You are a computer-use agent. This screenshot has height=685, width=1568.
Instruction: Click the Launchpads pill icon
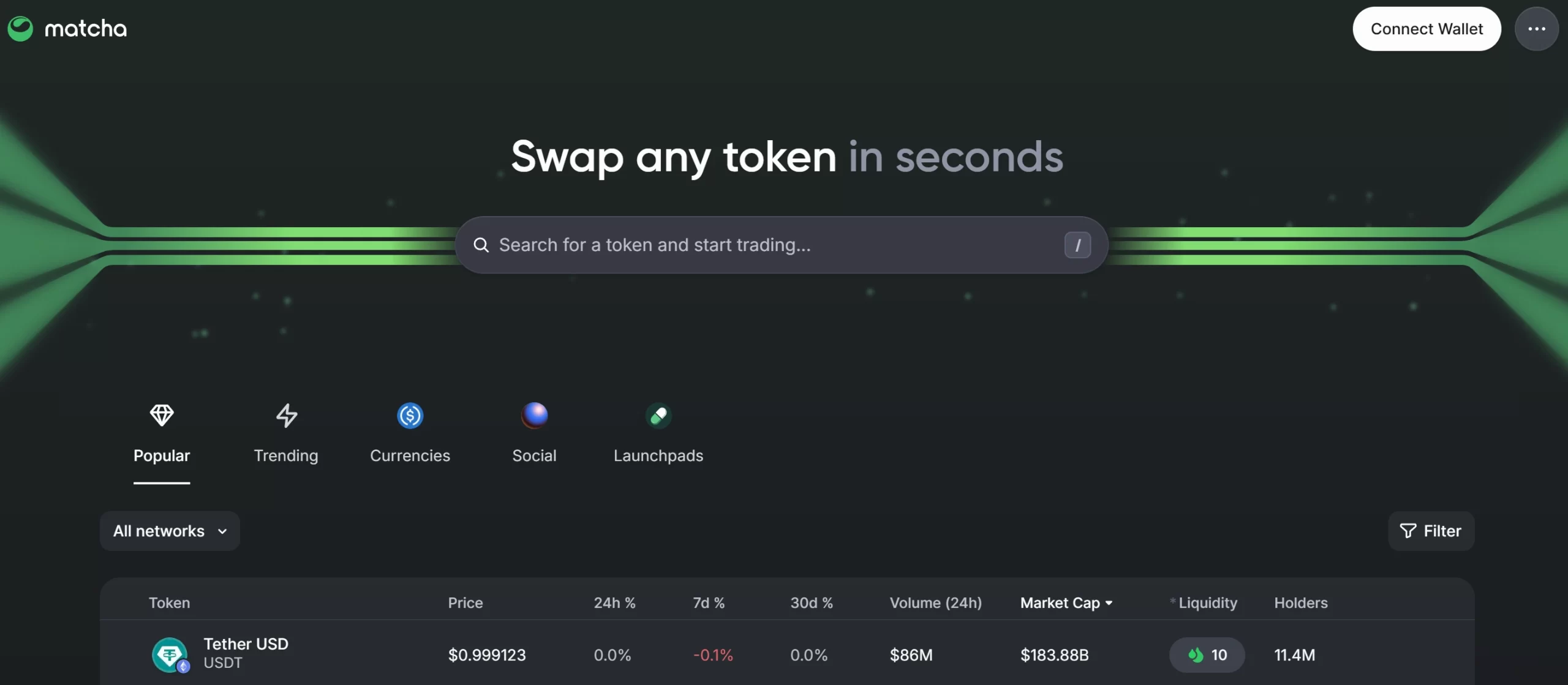[x=658, y=416]
